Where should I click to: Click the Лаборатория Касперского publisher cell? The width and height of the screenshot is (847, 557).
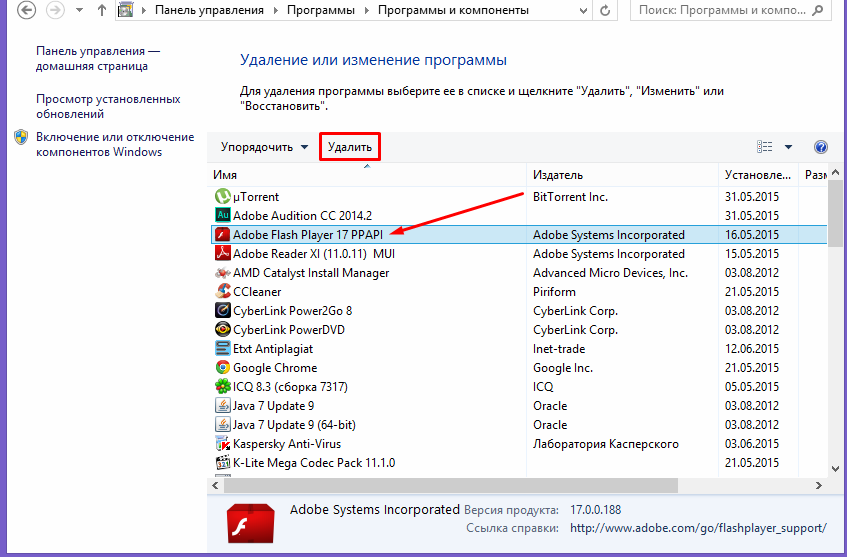606,444
